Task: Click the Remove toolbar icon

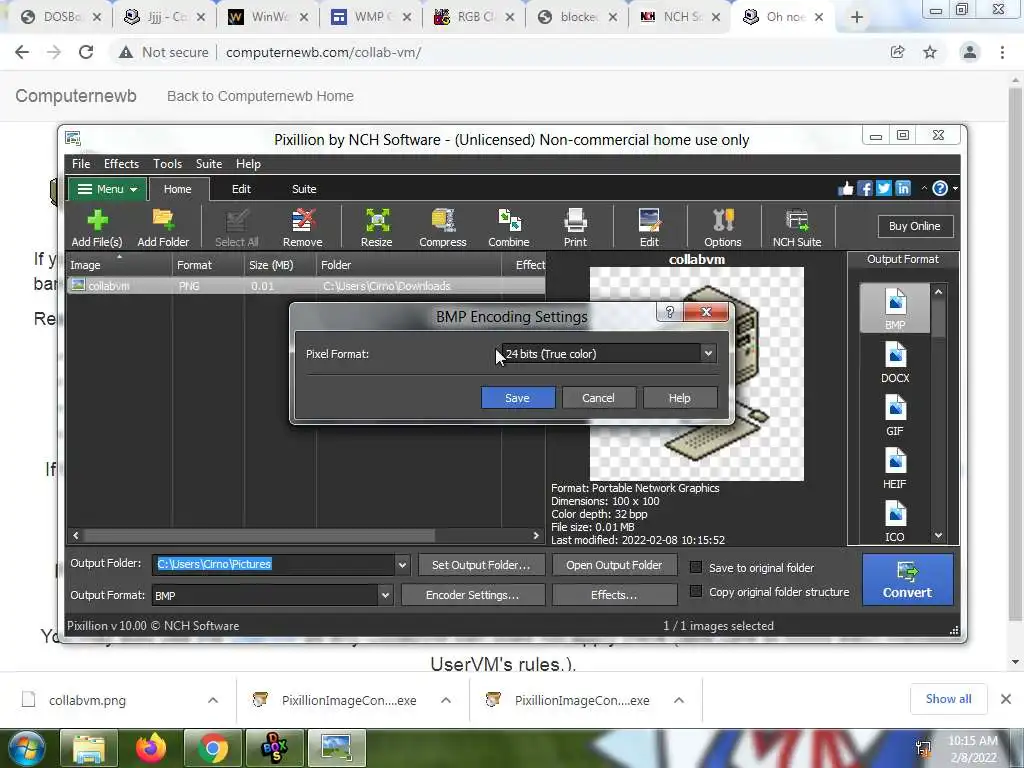Action: click(302, 228)
